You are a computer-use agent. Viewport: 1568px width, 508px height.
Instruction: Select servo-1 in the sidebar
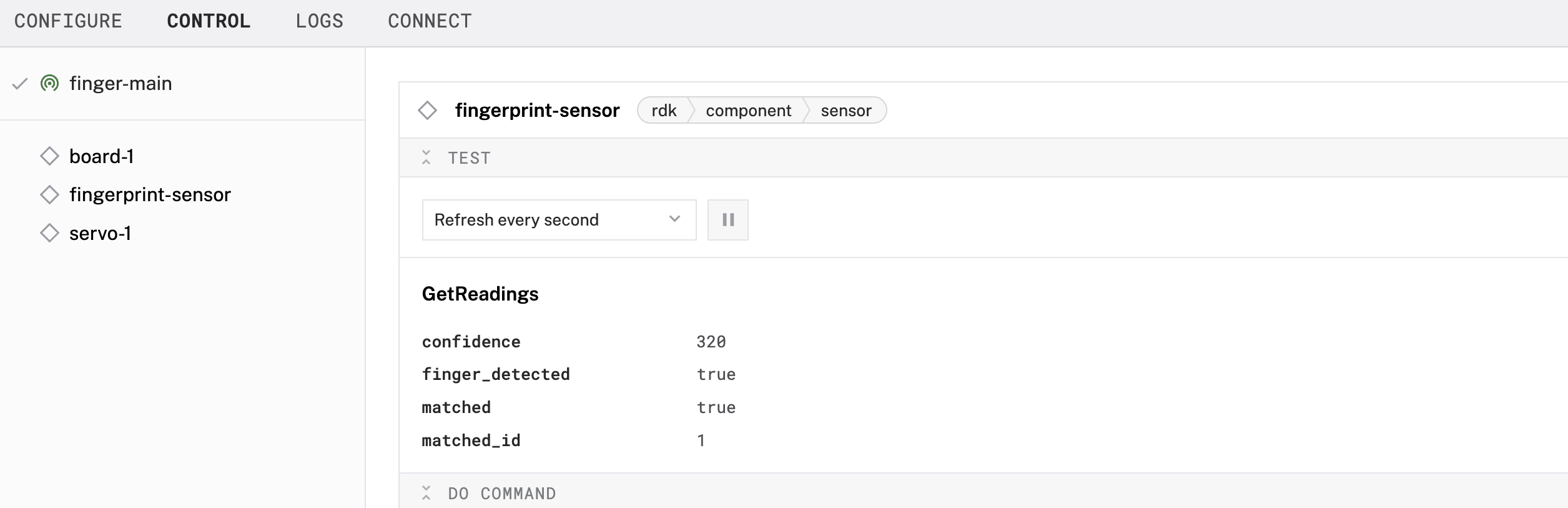[100, 233]
